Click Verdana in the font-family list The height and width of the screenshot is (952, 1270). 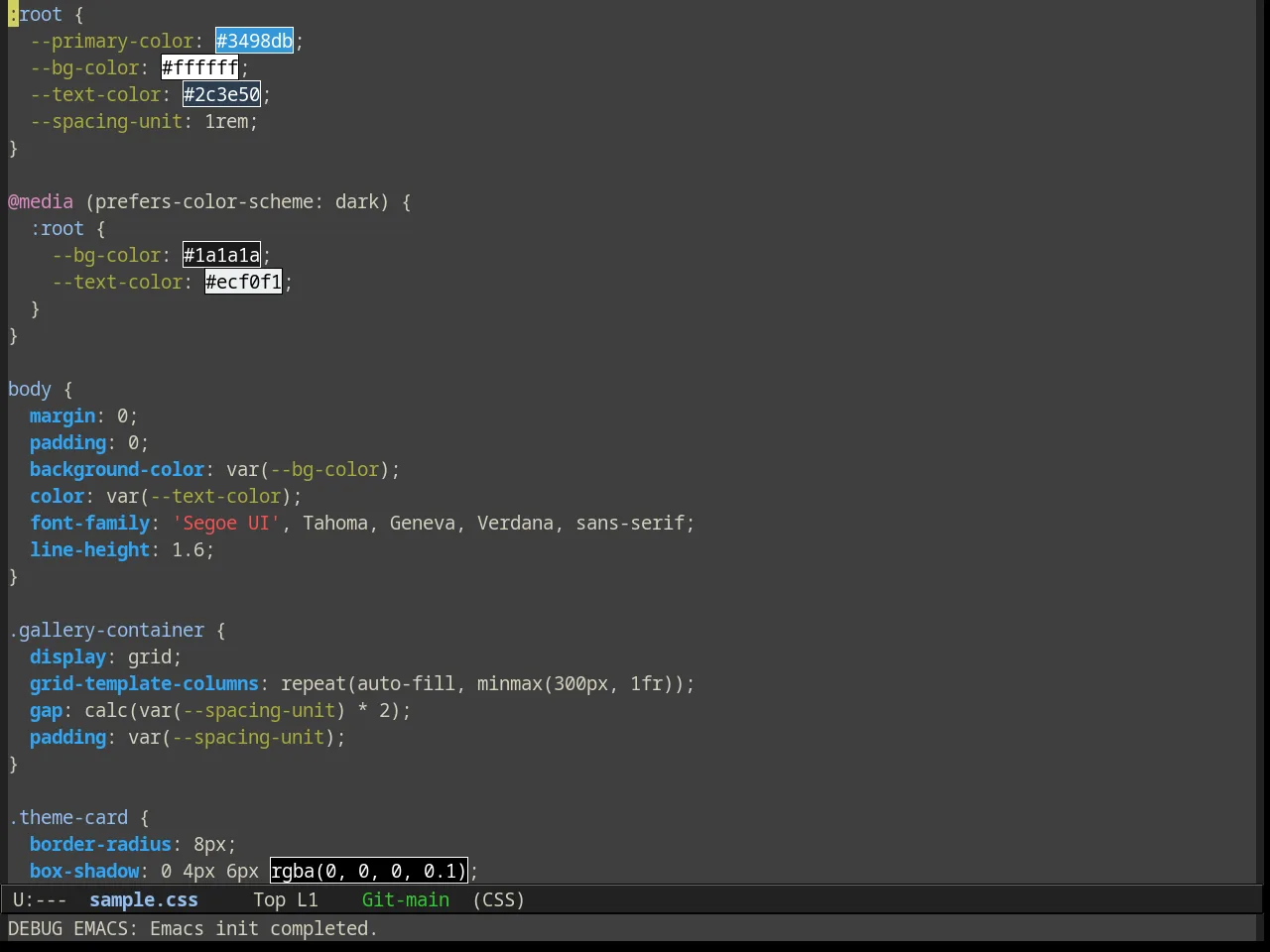pos(515,523)
